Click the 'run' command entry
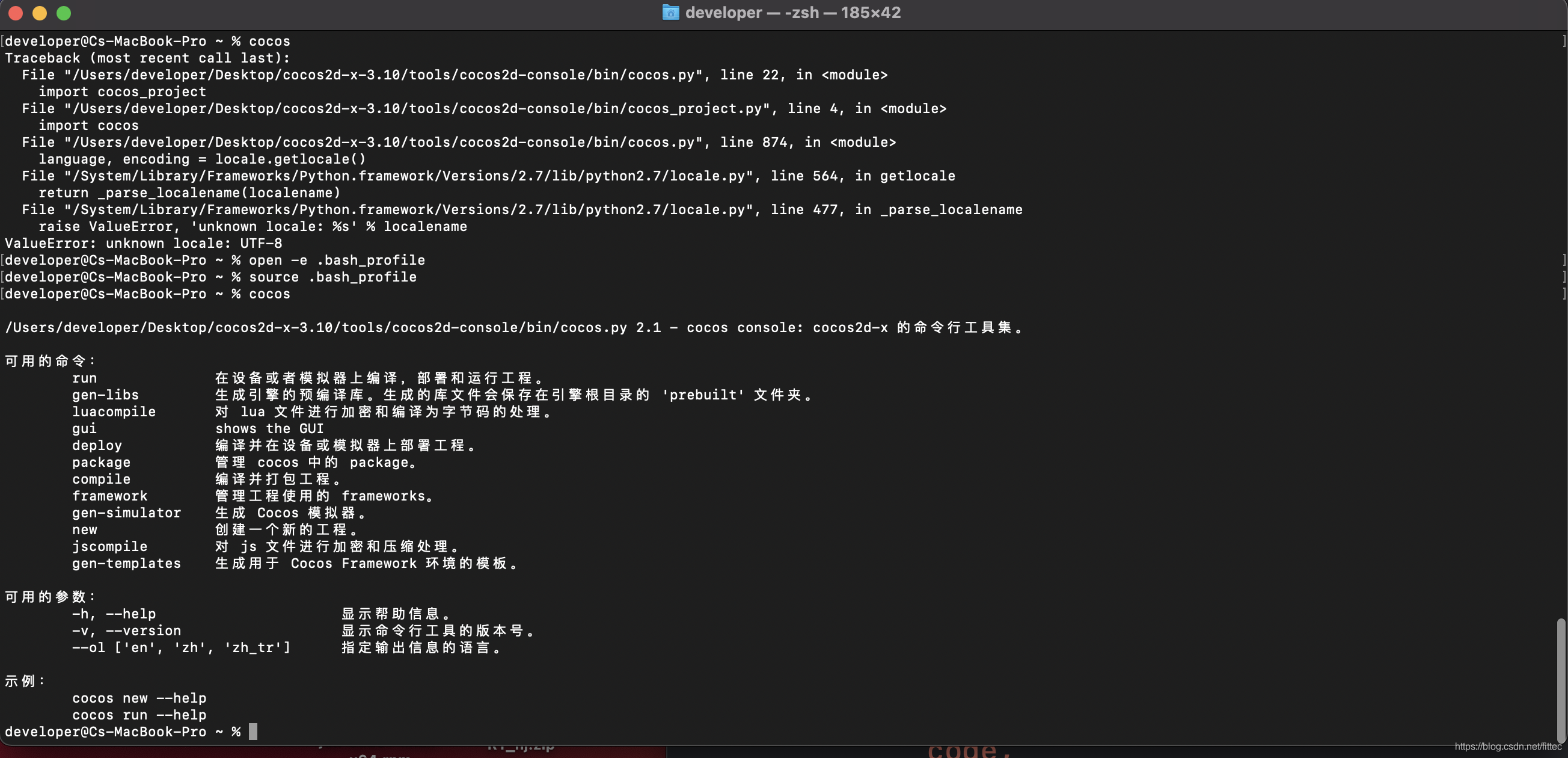This screenshot has height=758, width=1568. (85, 378)
